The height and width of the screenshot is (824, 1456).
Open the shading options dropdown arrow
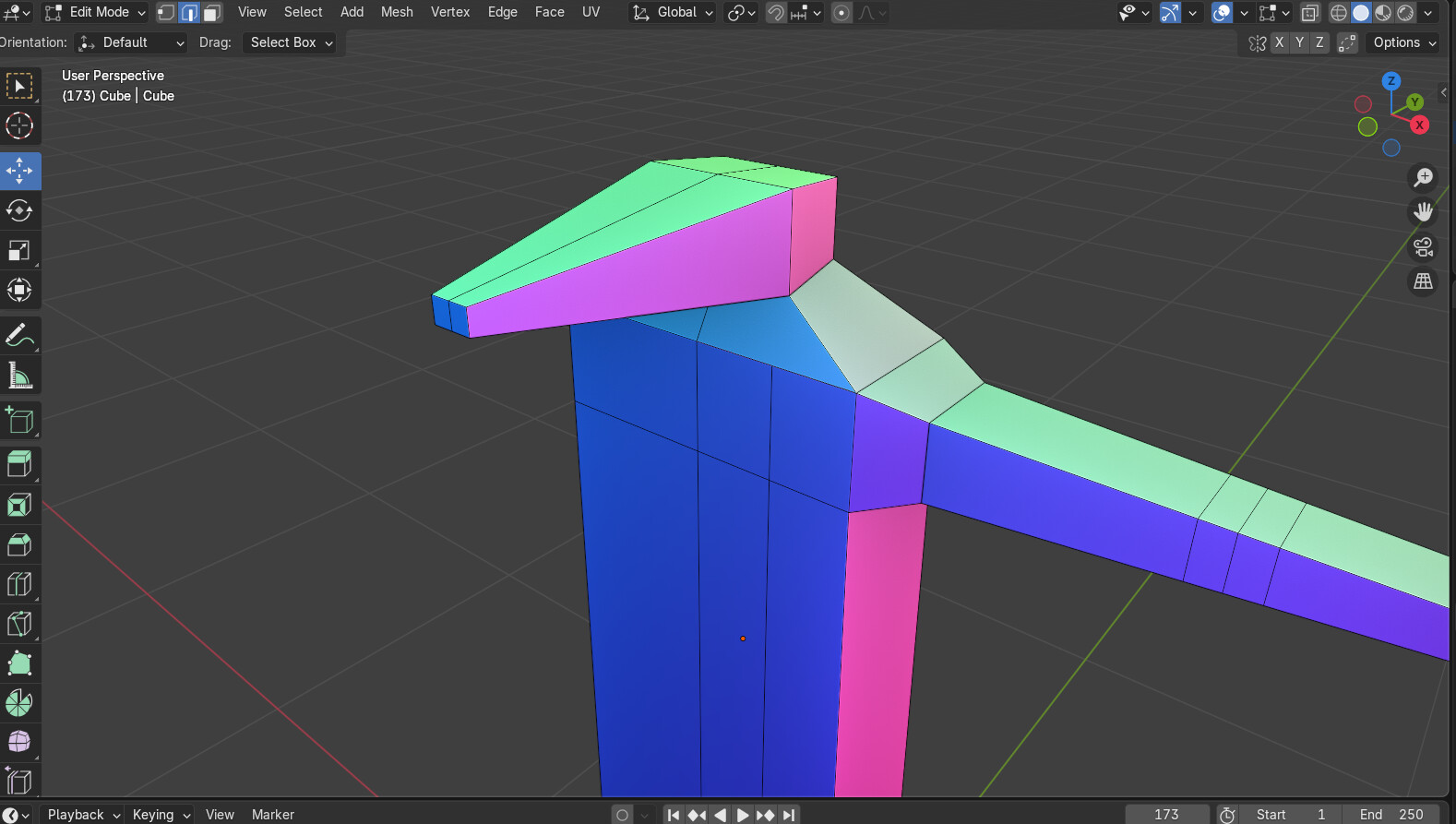[1428, 13]
